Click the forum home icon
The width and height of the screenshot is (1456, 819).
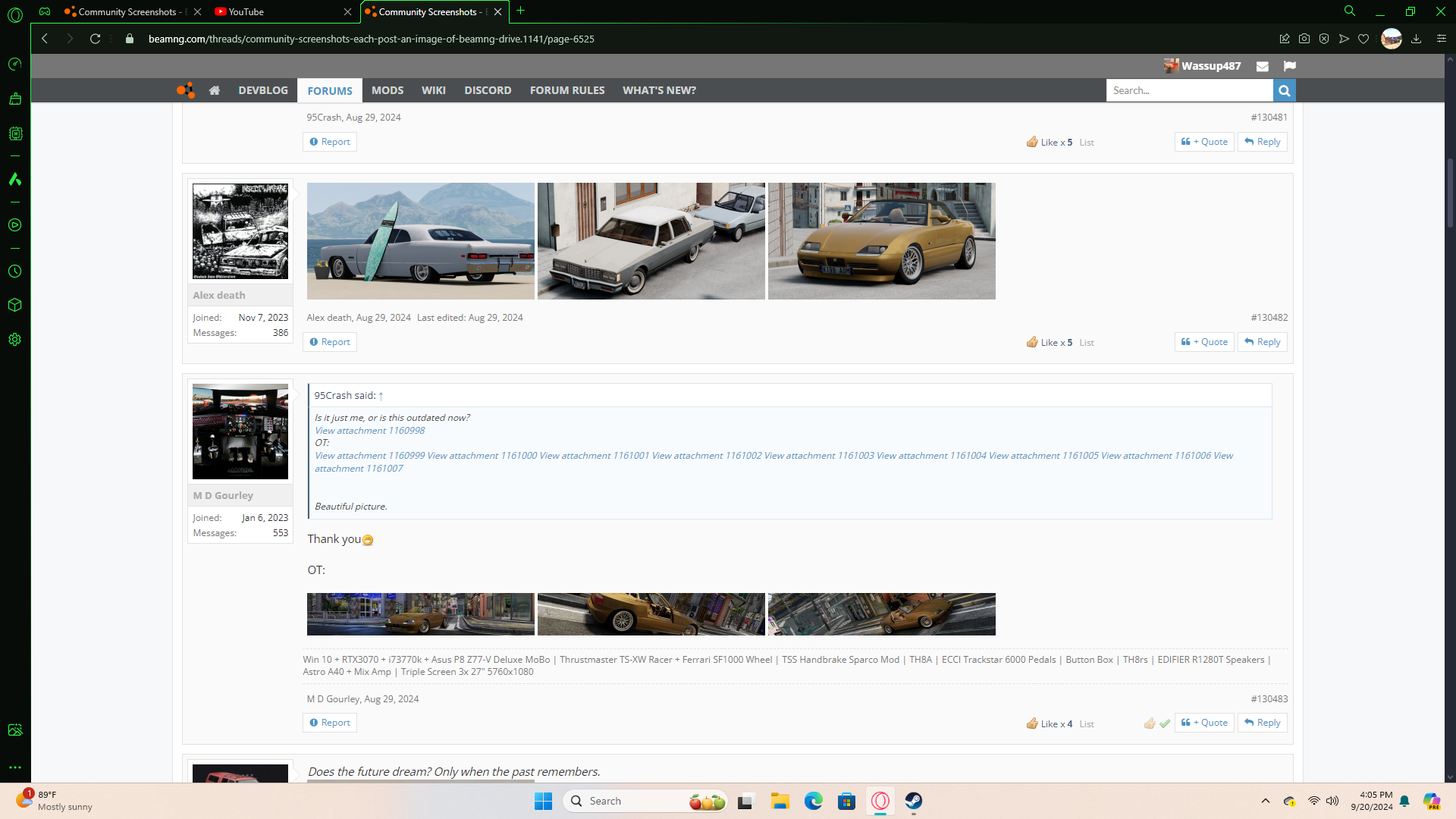tap(215, 90)
